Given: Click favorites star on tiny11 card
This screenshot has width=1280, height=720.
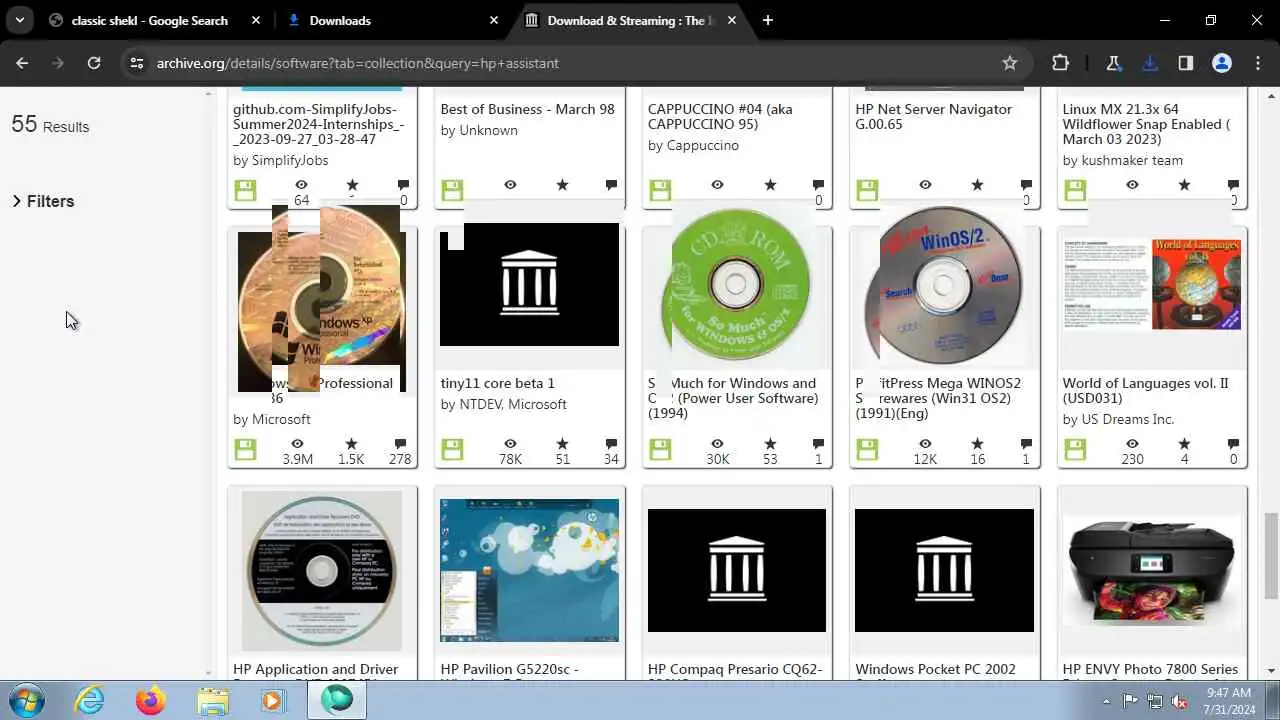Looking at the screenshot, I should point(562,444).
